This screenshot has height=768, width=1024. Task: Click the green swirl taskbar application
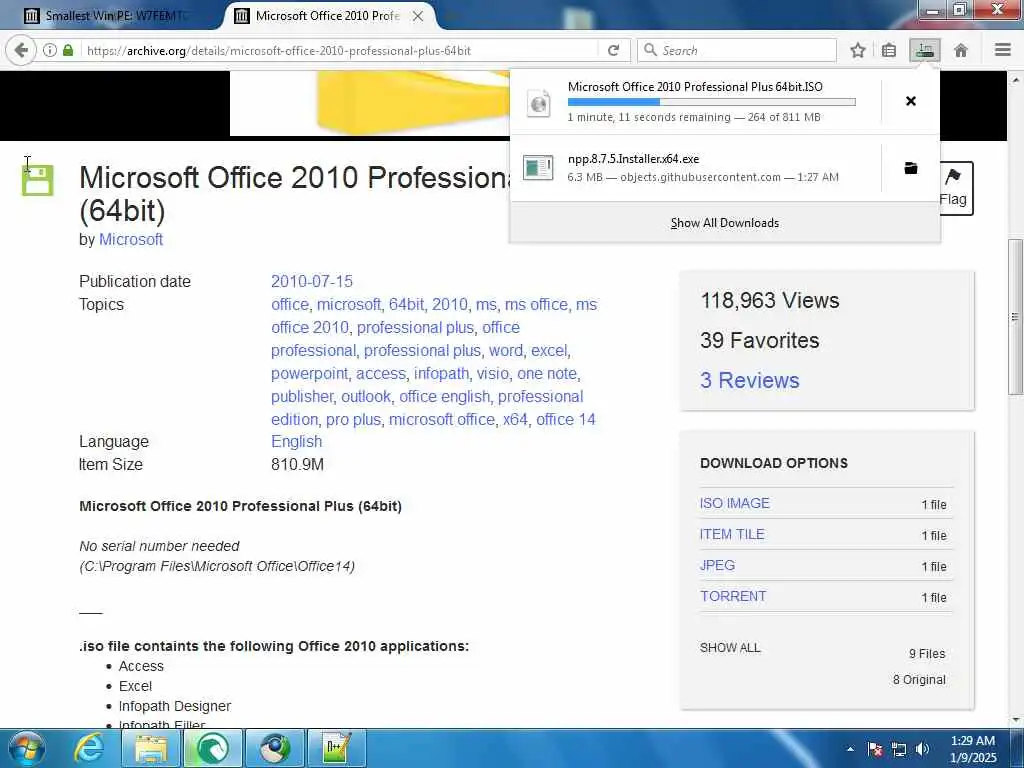click(214, 748)
